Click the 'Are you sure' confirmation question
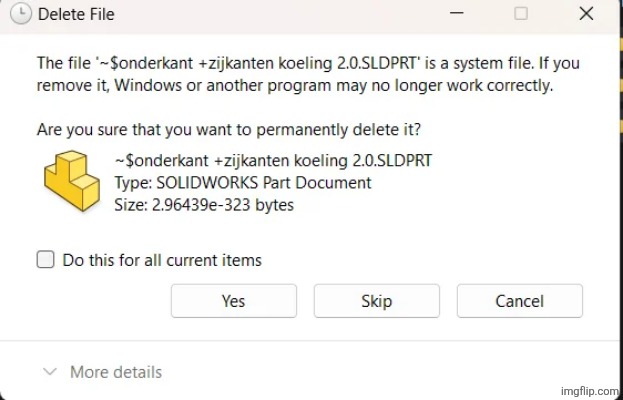The width and height of the screenshot is (623, 400). [229, 129]
